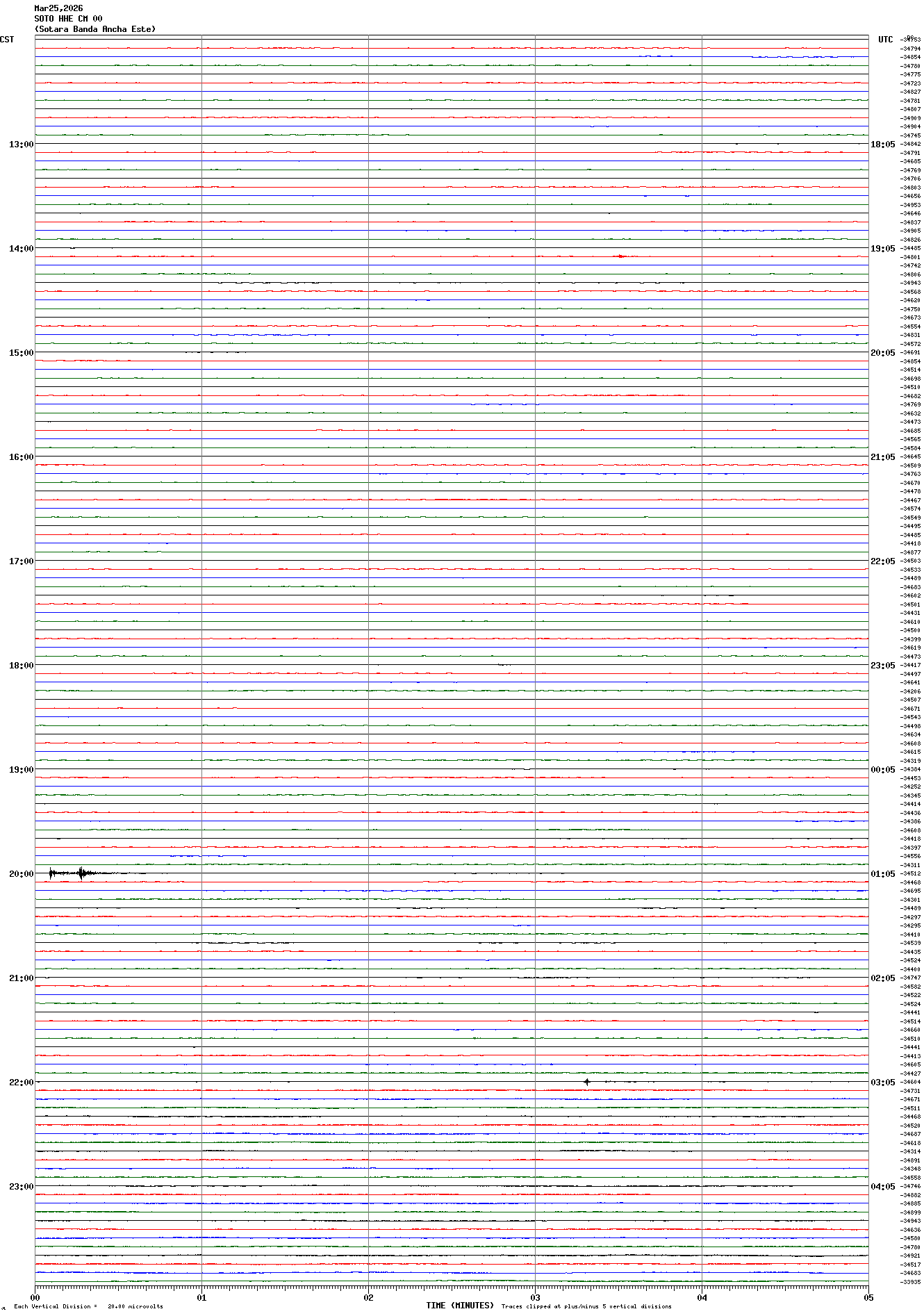Click the small spike on the 22:00 trace
Viewport: 924px width, 1316px height.
[x=587, y=1082]
